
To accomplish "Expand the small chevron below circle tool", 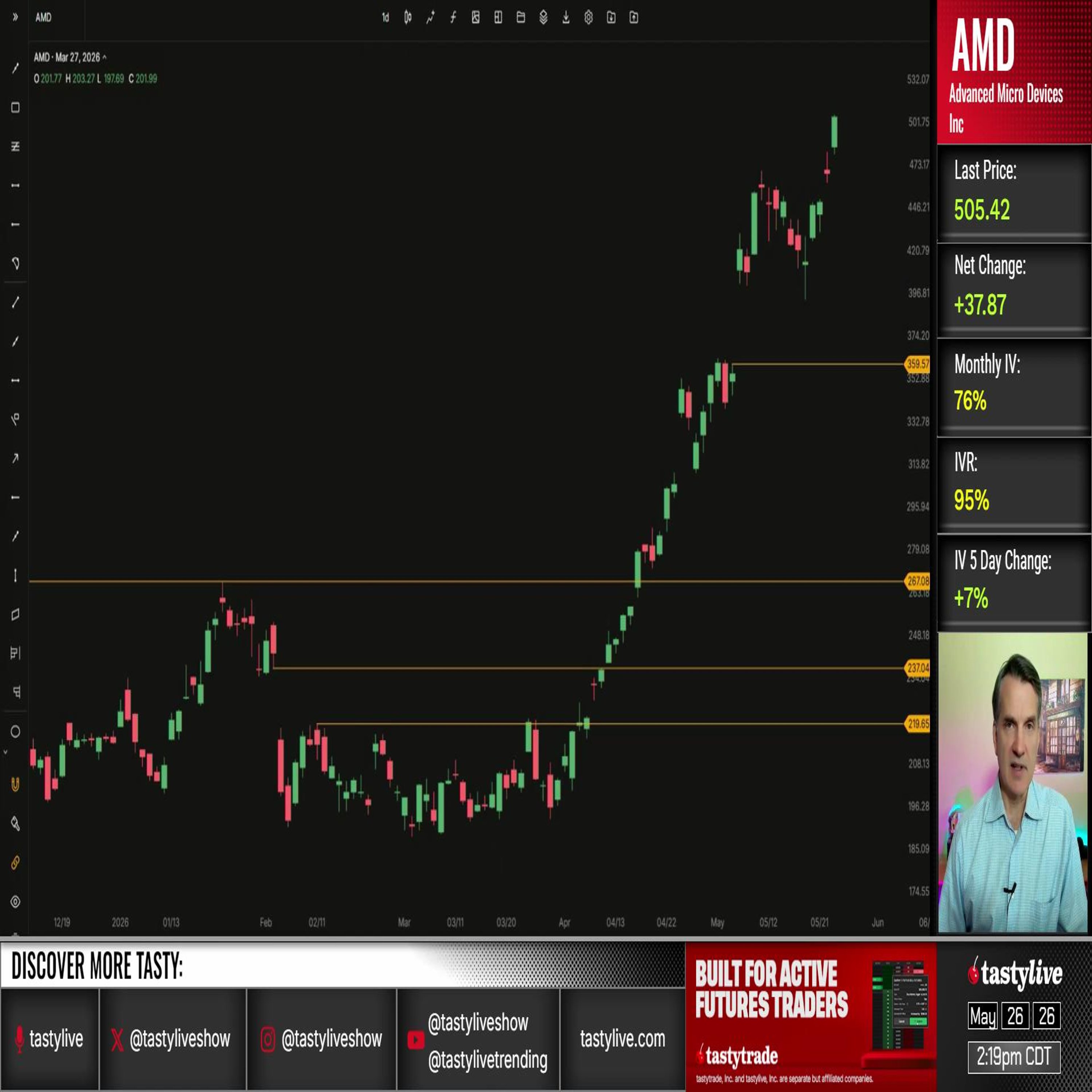I will 6,752.
